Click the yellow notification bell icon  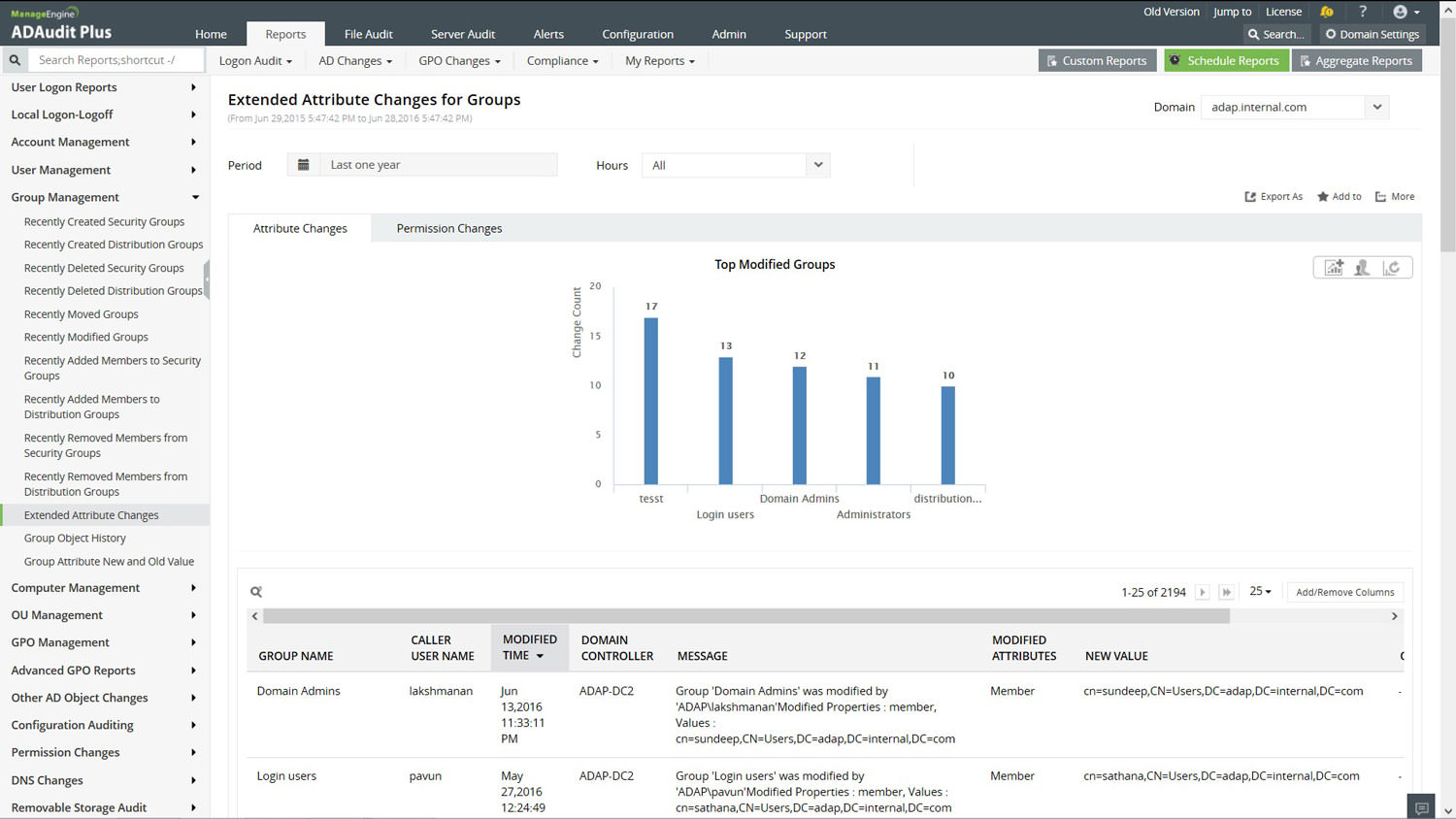tap(1327, 12)
